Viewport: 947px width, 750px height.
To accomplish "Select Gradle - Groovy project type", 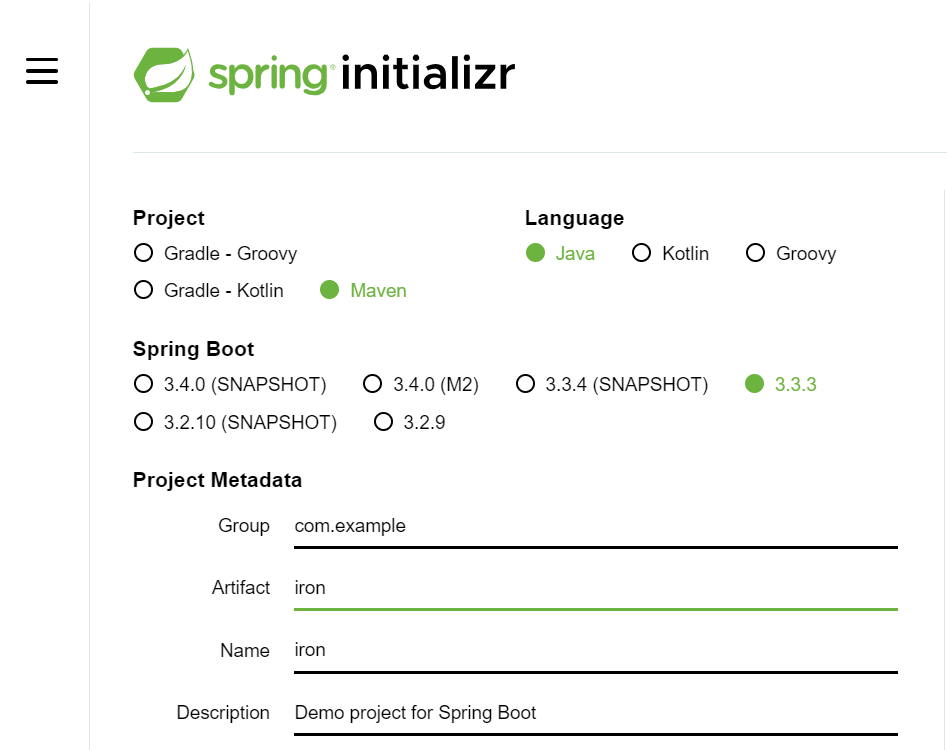I will click(144, 253).
